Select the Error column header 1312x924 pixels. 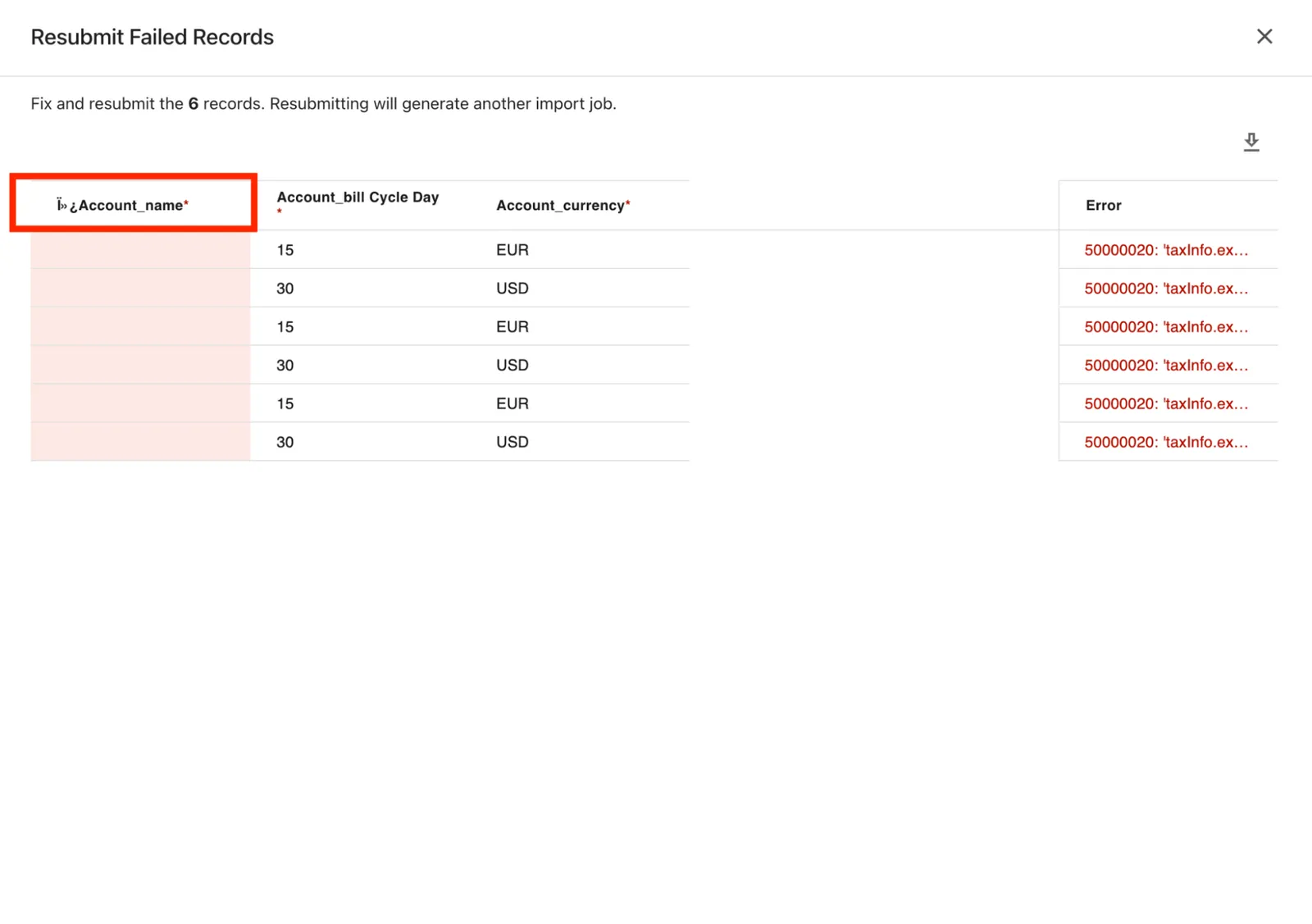pos(1104,206)
